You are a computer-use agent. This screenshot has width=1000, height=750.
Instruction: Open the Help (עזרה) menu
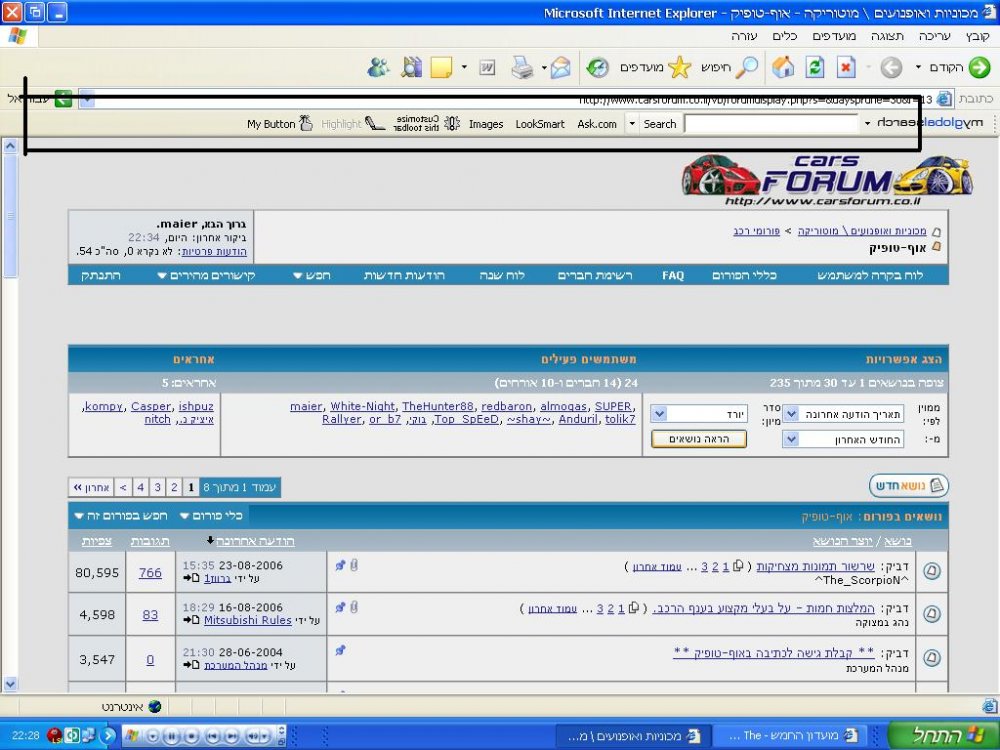point(744,36)
